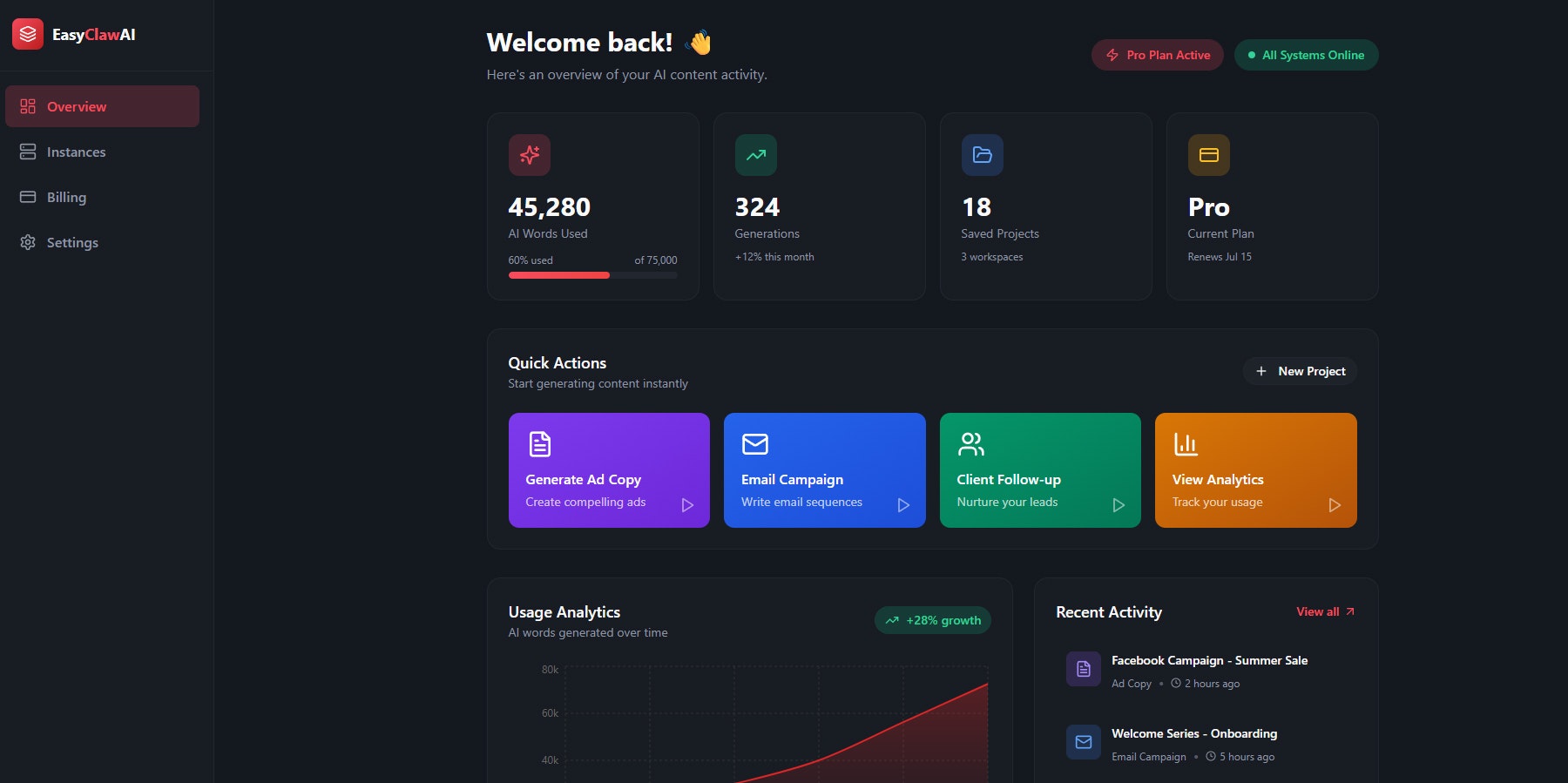Click the Usage Analytics heading
1568x783 pixels.
tap(564, 612)
